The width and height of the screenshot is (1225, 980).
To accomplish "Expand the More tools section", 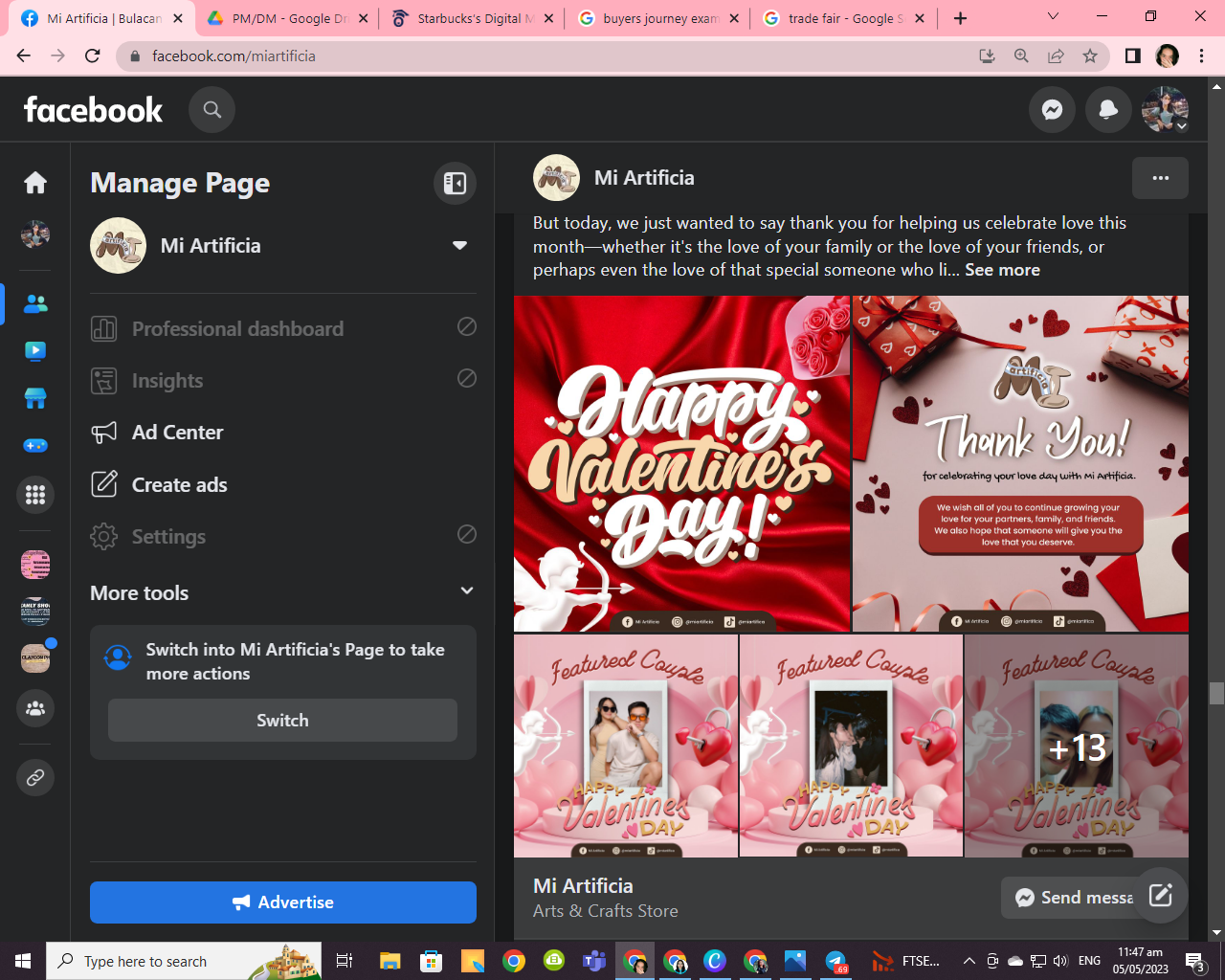I will pos(466,591).
